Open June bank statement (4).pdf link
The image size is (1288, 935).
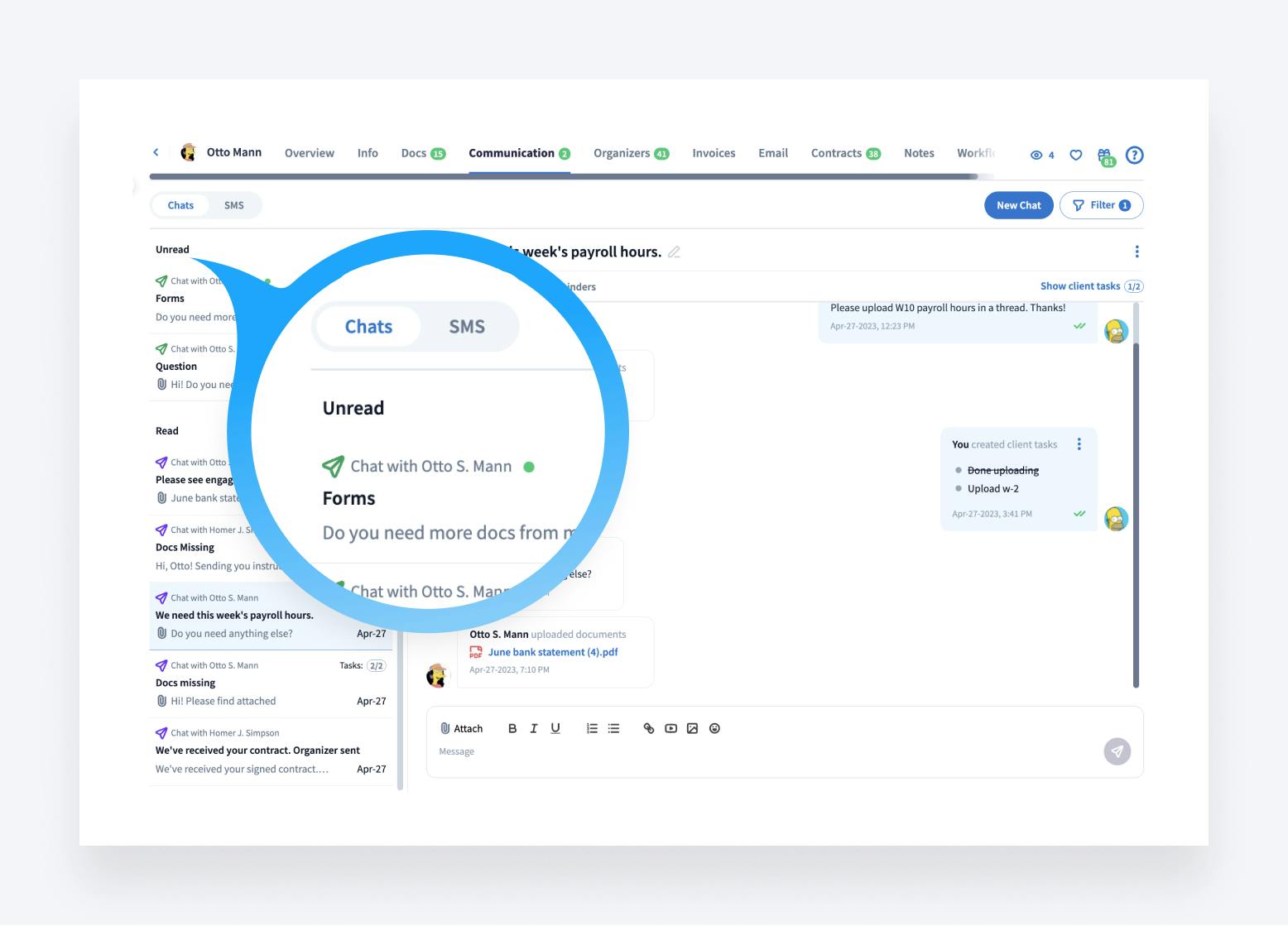[x=552, y=652]
